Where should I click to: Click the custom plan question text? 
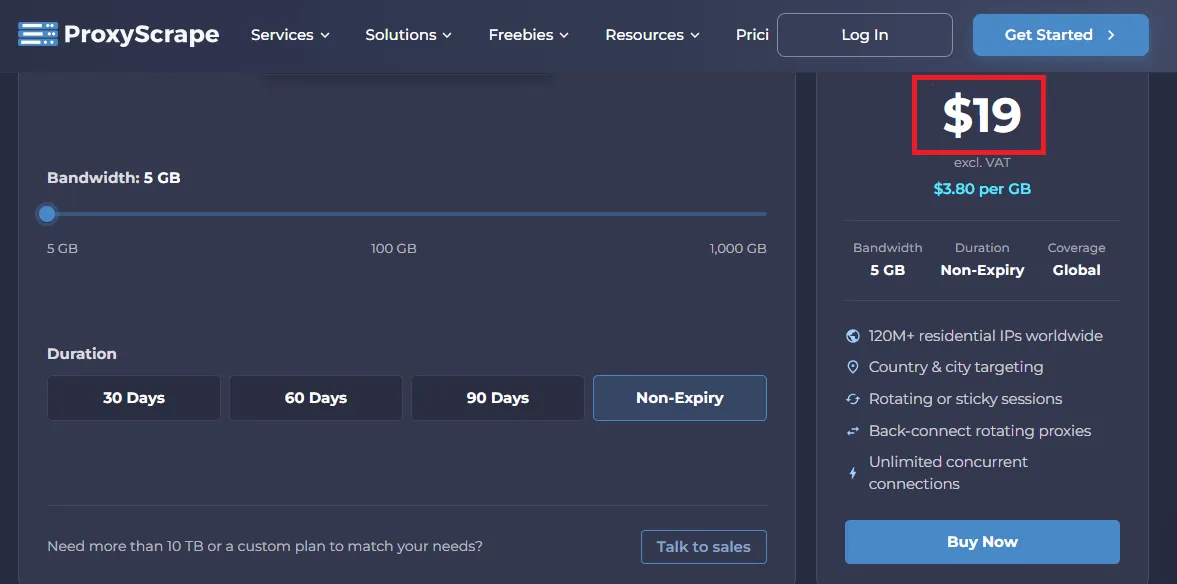(x=265, y=546)
